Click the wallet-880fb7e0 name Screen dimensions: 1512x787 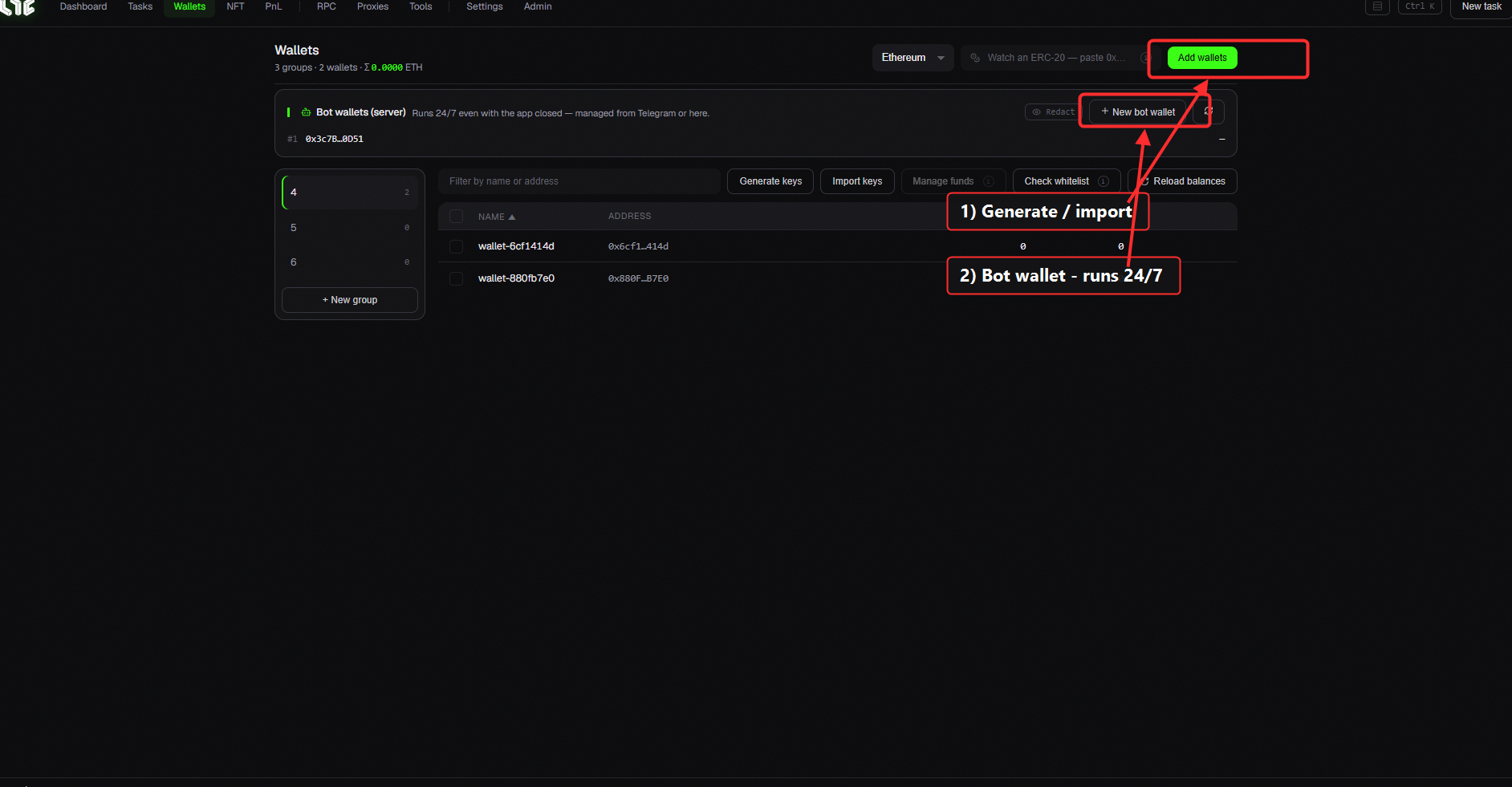pyautogui.click(x=516, y=278)
